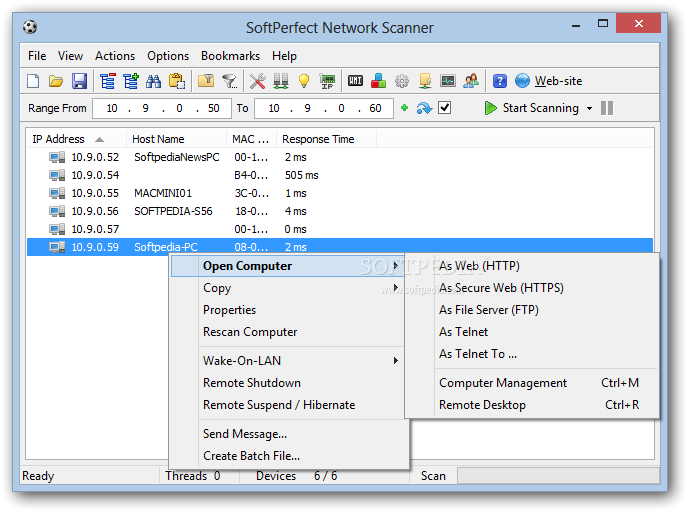Image resolution: width=688 pixels, height=512 pixels.
Task: Open the WMI query icon
Action: point(355,81)
